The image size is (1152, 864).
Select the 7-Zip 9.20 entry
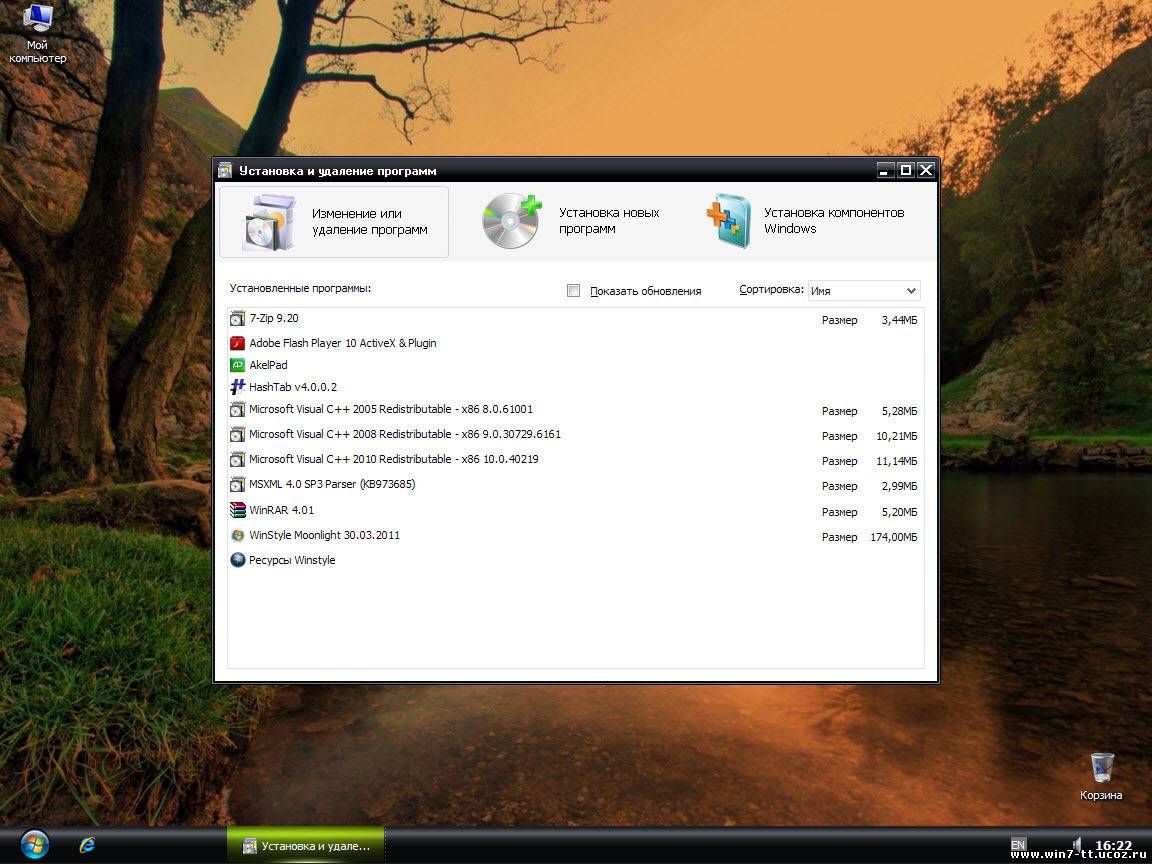pos(575,319)
